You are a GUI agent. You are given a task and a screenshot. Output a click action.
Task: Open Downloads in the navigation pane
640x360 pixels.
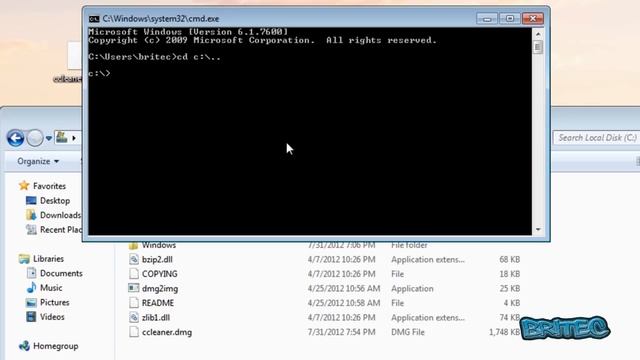(x=60, y=215)
